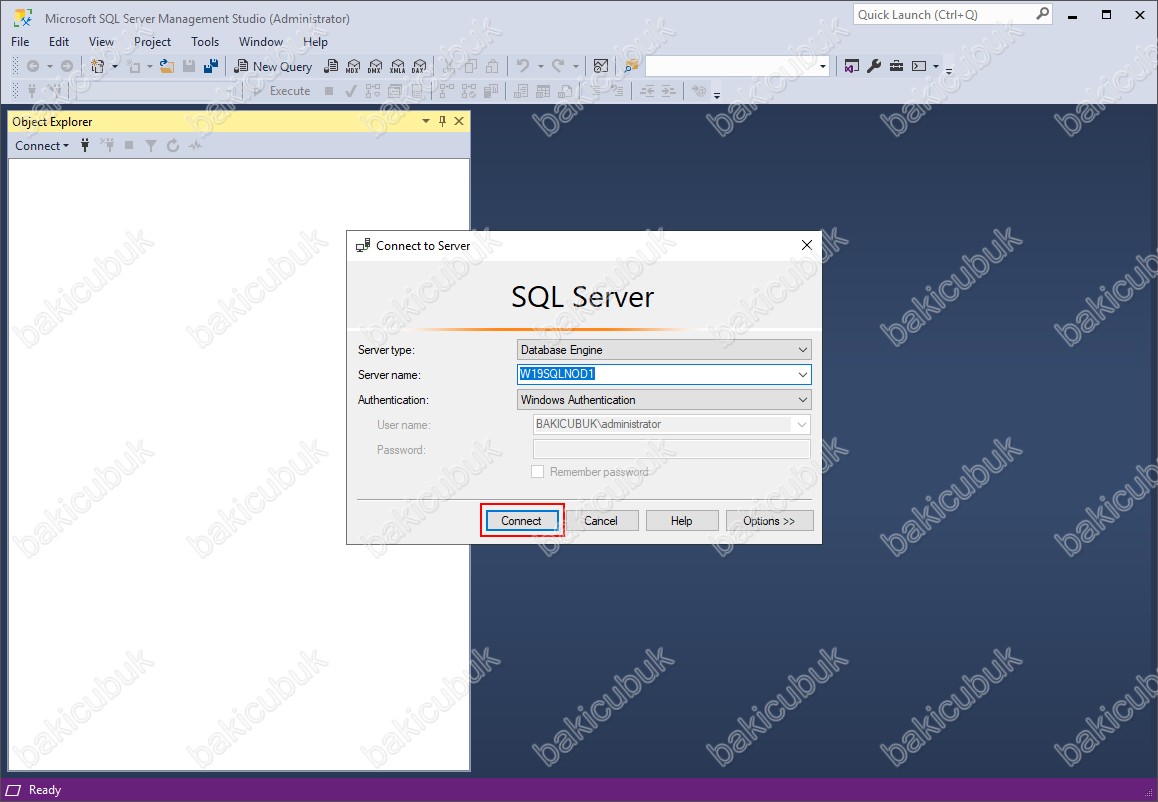Screen dimensions: 1158x802
Task: Start an Analysis Services MDX query
Action: (353, 66)
